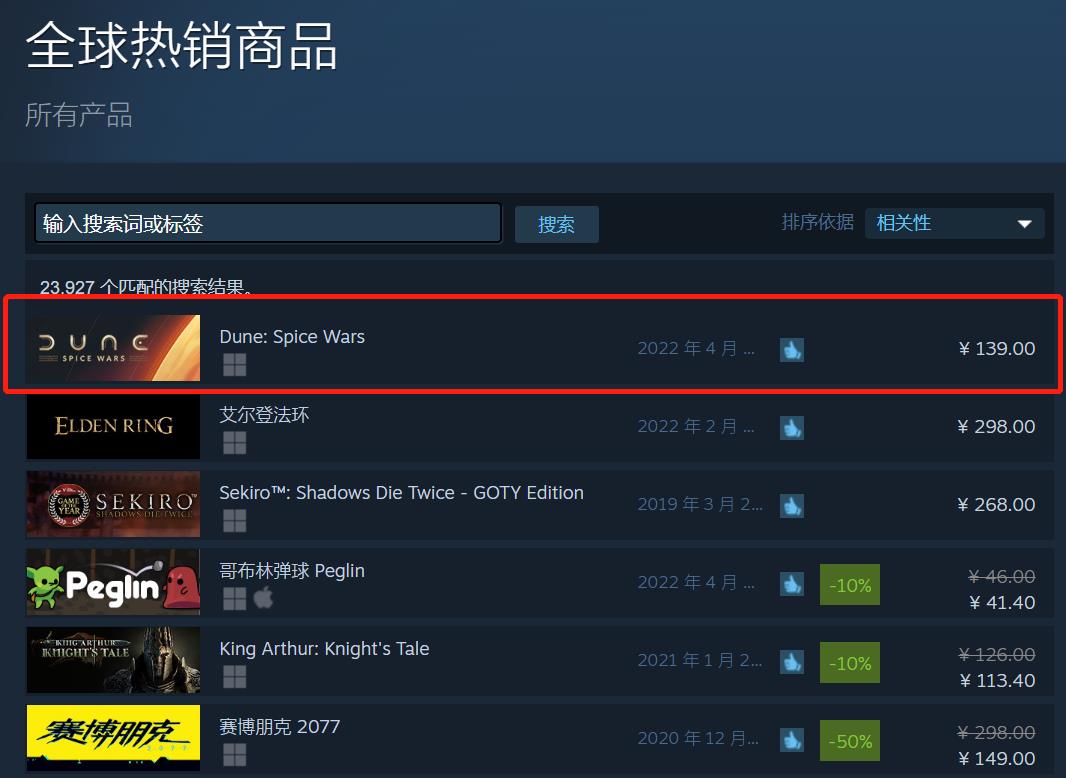Open the Peglin capsule image
Screen dimensions: 1066x778
click(x=114, y=582)
